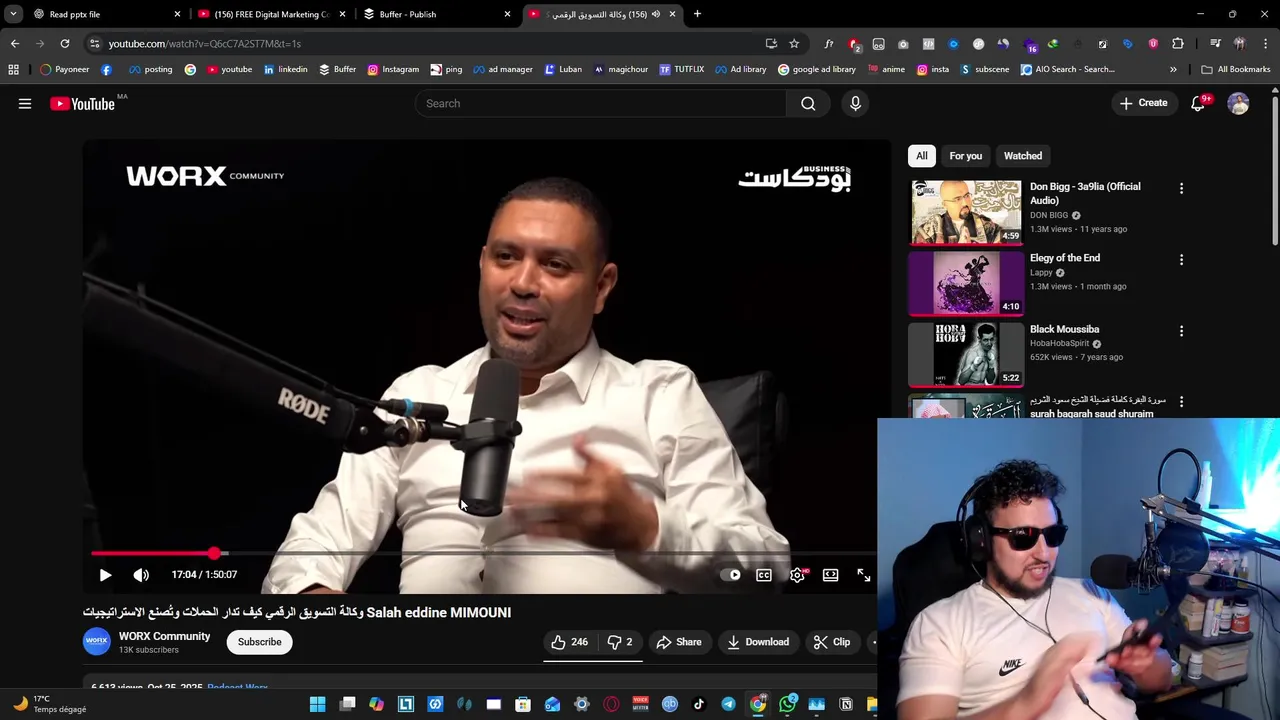Open options menu for Elegy of the End

(1181, 259)
